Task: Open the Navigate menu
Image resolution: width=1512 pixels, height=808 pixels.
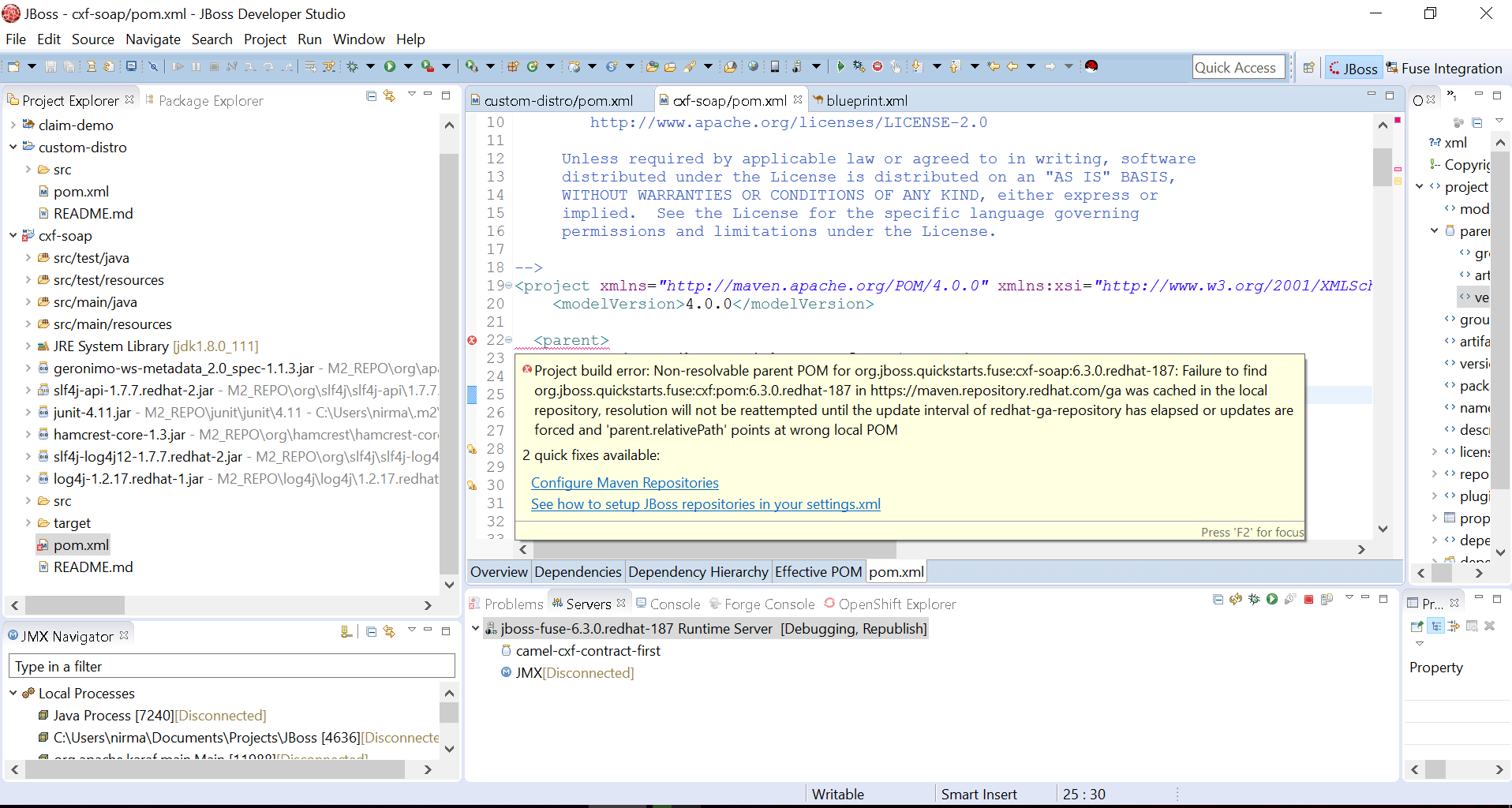Action: tap(152, 39)
